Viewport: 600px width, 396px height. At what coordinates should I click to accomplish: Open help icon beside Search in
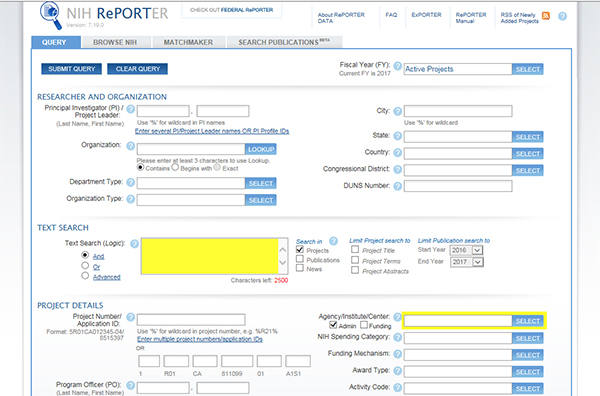click(333, 241)
